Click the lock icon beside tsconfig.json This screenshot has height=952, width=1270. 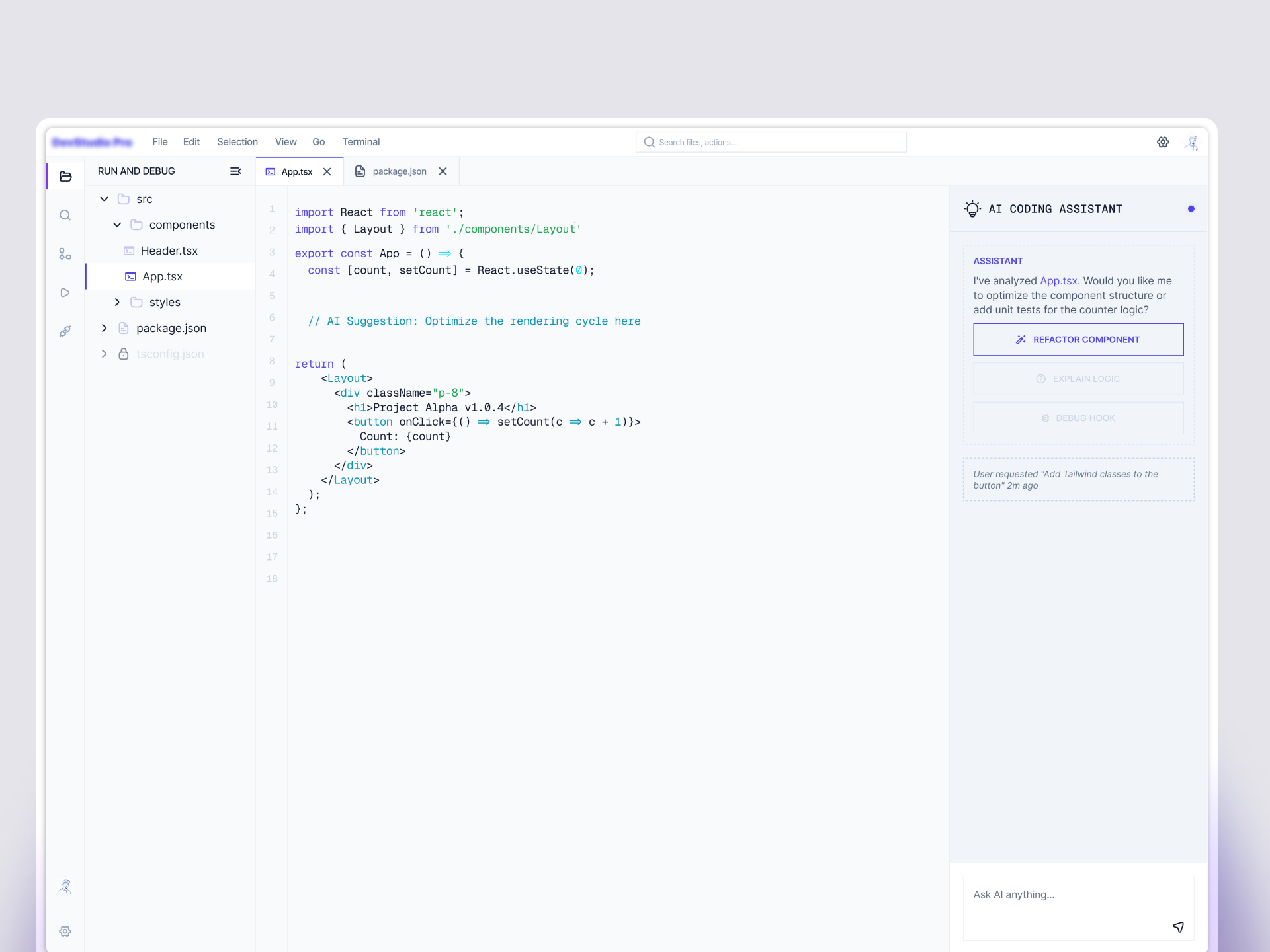tap(123, 354)
